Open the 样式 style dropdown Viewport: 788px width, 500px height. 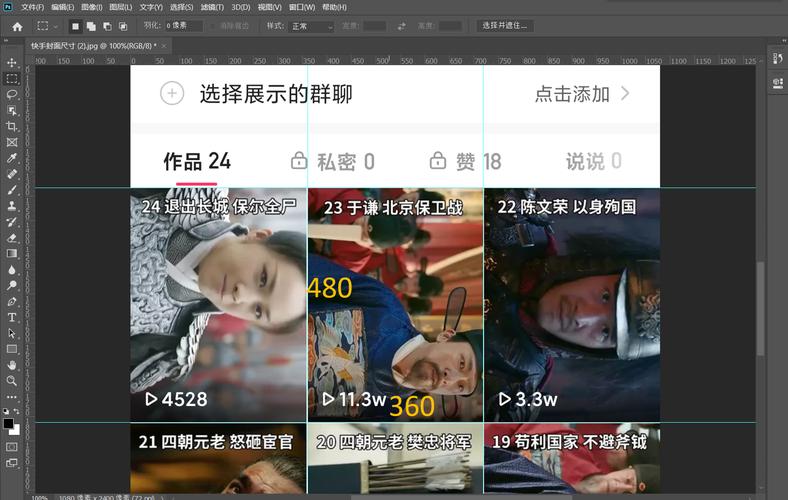312,26
